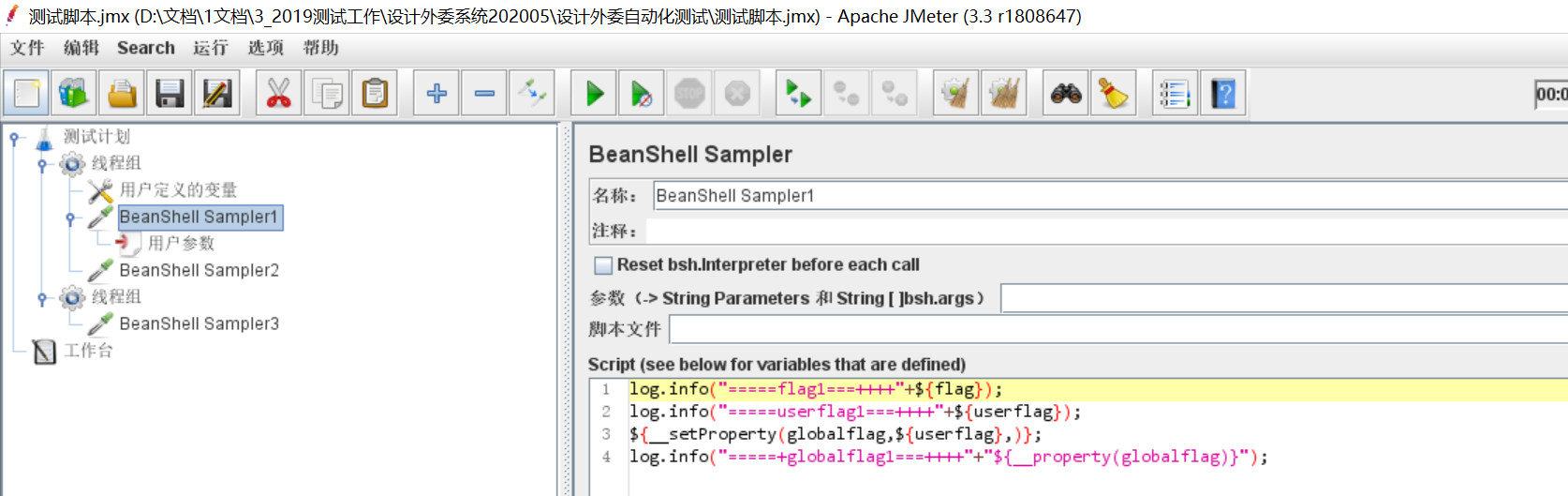Click Remote shutdown all icon
This screenshot has width=1568, height=496.
pyautogui.click(x=895, y=93)
